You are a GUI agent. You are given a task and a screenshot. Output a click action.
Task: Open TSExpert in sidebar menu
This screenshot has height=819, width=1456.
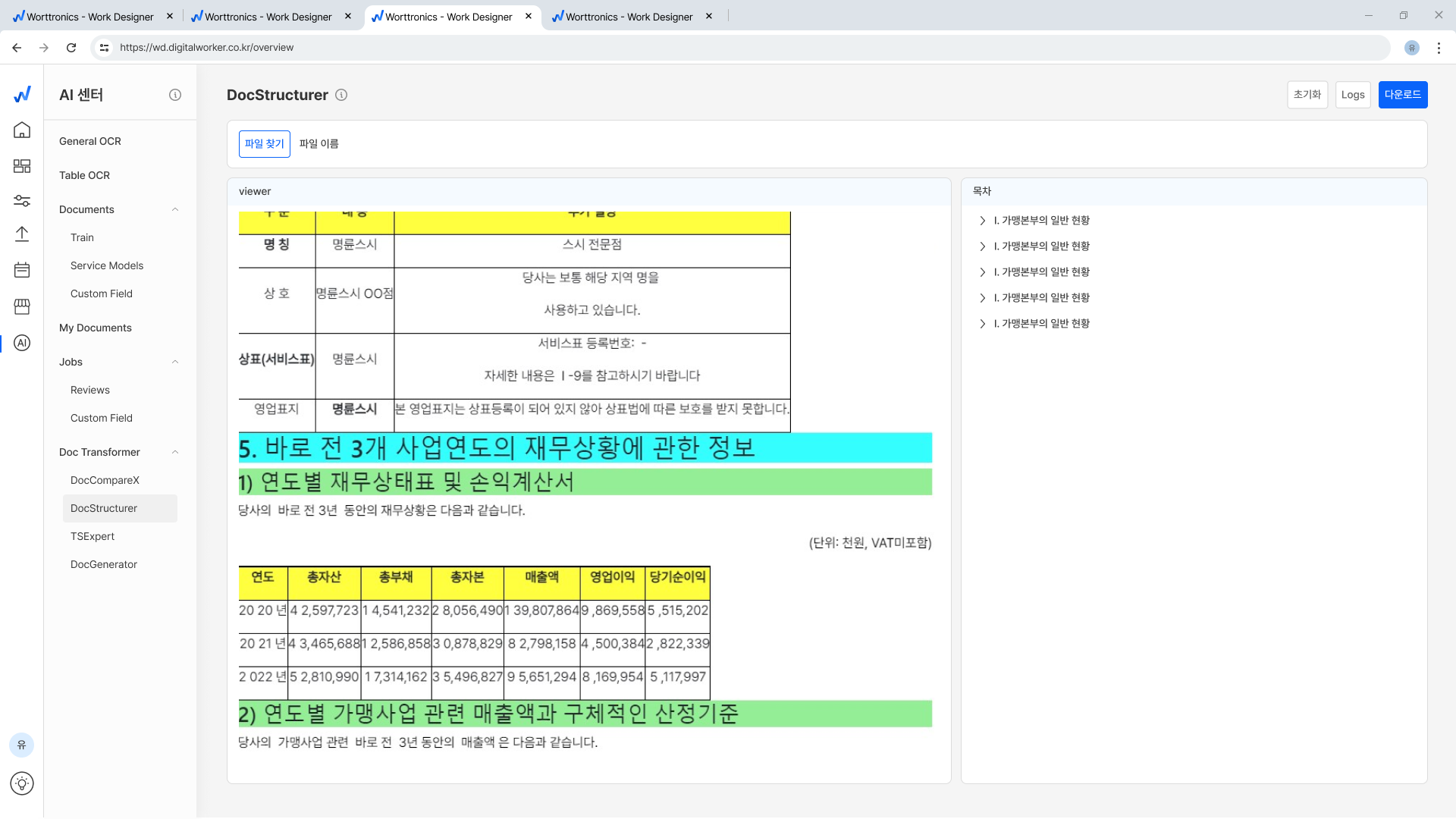coord(93,536)
